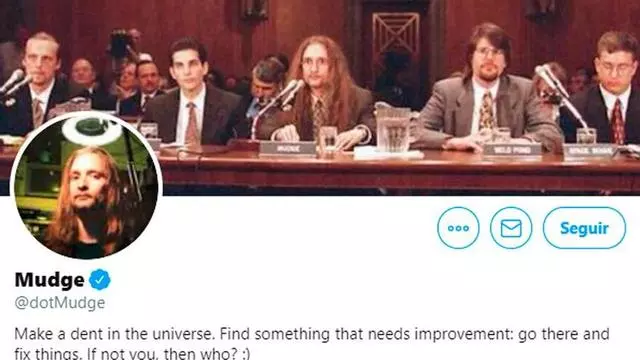Click the envelope direct message icon
The height and width of the screenshot is (360, 640).
pyautogui.click(x=511, y=228)
